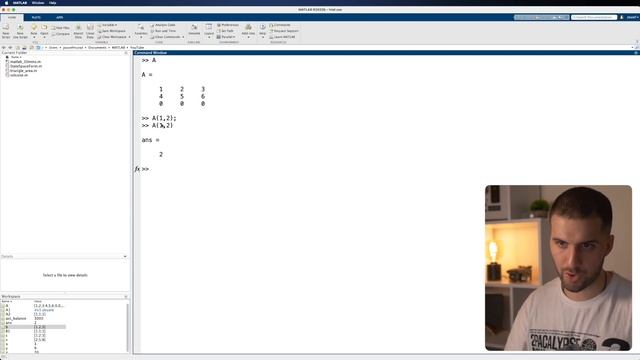The height and width of the screenshot is (360, 640).
Task: Click Analyze Code in the Code section
Action: point(163,25)
